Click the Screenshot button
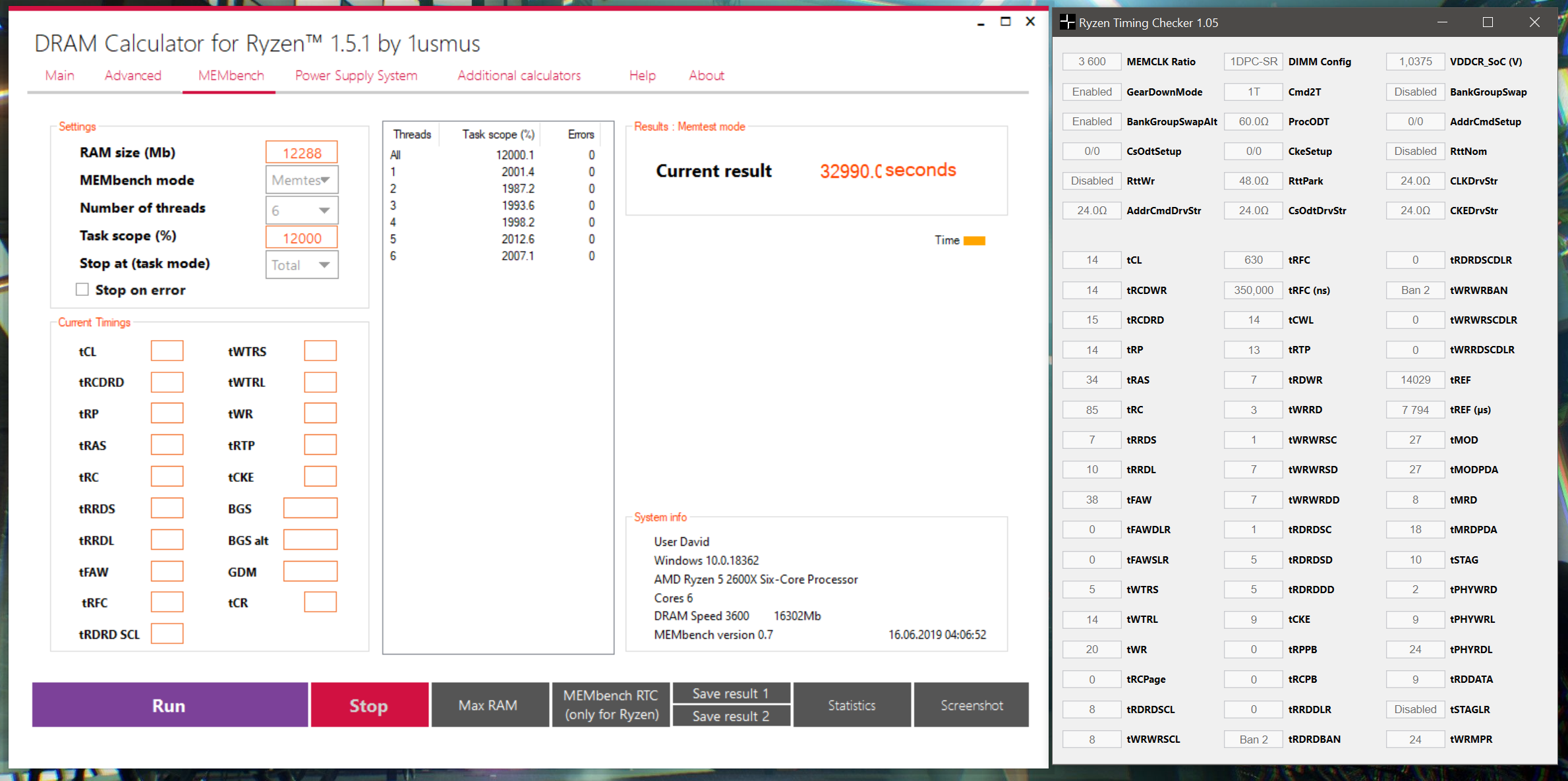Image resolution: width=1568 pixels, height=781 pixels. point(971,705)
